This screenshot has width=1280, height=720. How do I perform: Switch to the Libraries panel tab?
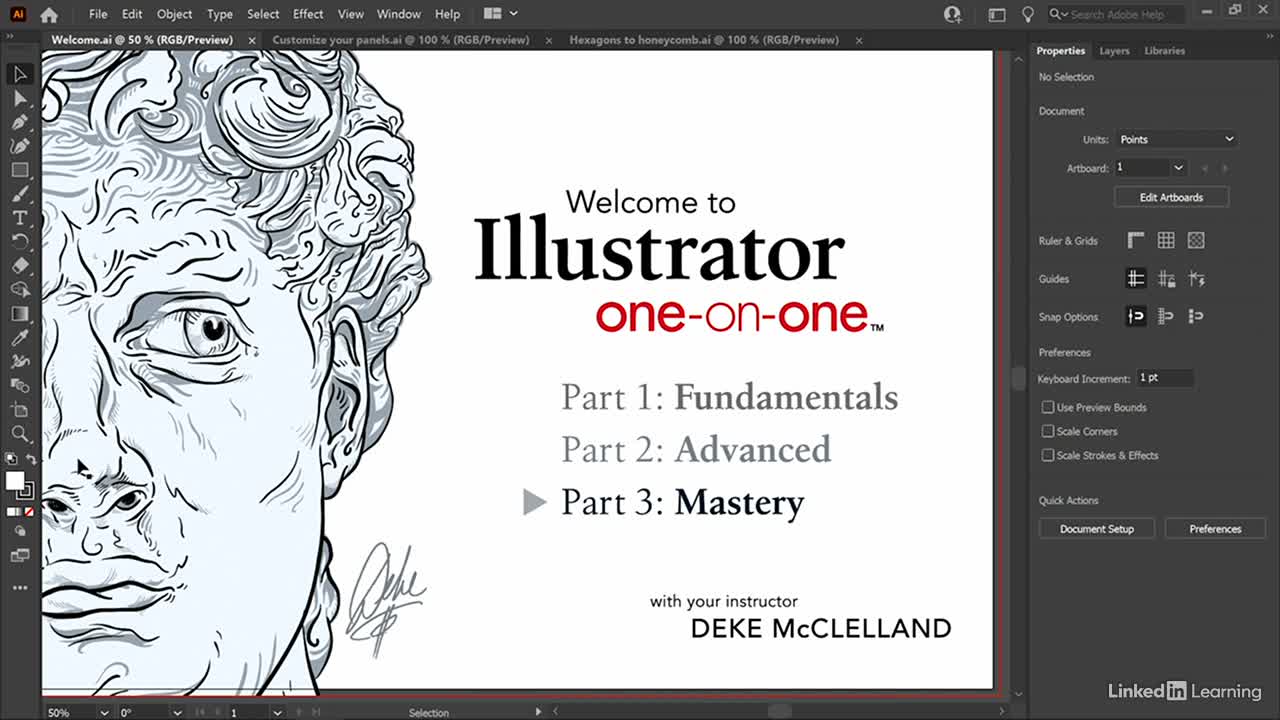tap(1164, 51)
